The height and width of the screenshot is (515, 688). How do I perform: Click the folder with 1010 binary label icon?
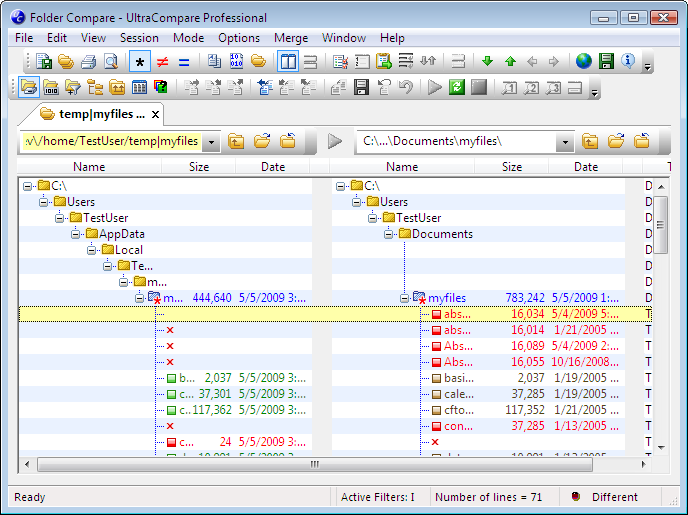coord(51,87)
